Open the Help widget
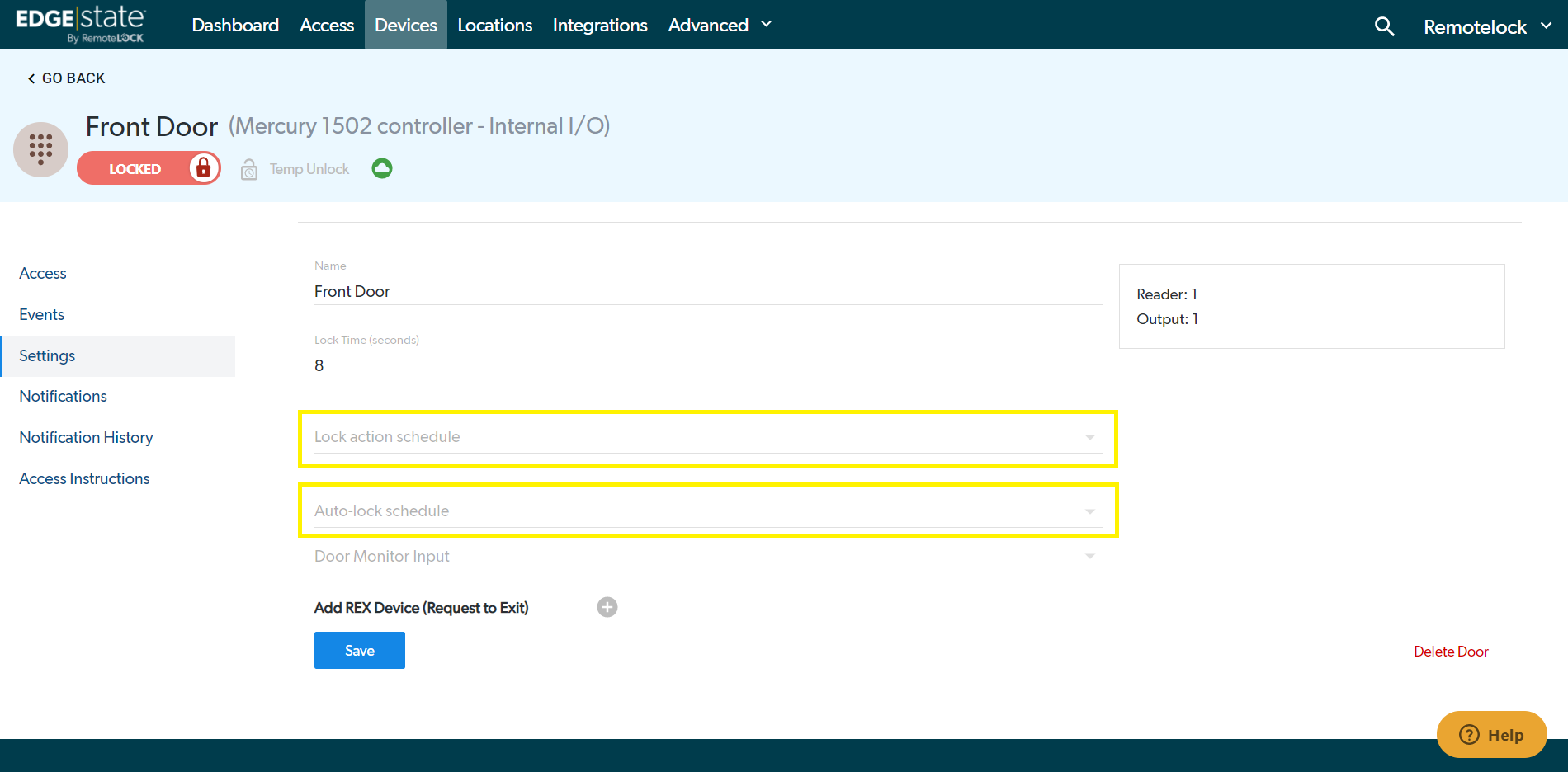The image size is (1568, 772). pyautogui.click(x=1491, y=734)
